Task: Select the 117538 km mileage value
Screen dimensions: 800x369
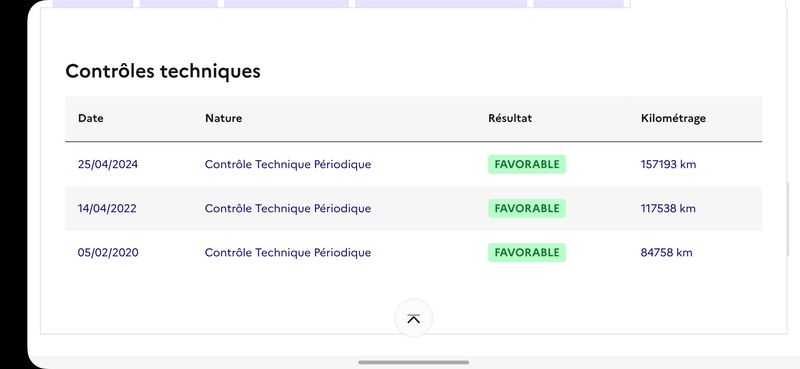Action: 668,208
